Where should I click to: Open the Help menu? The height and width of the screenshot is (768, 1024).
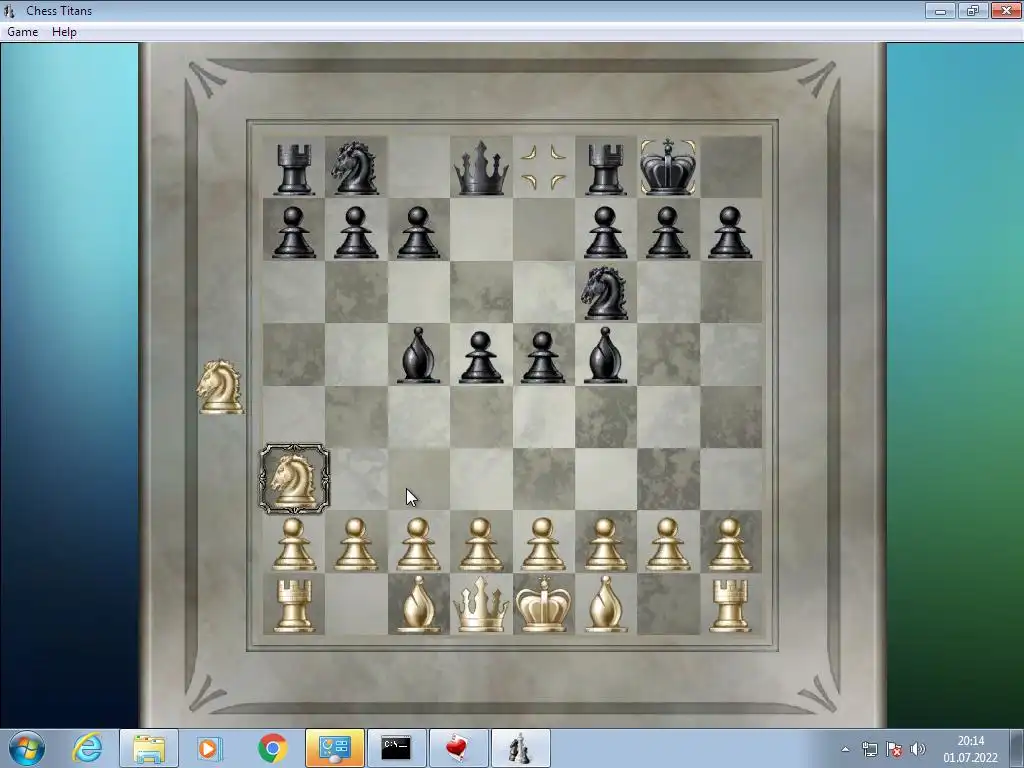[64, 32]
